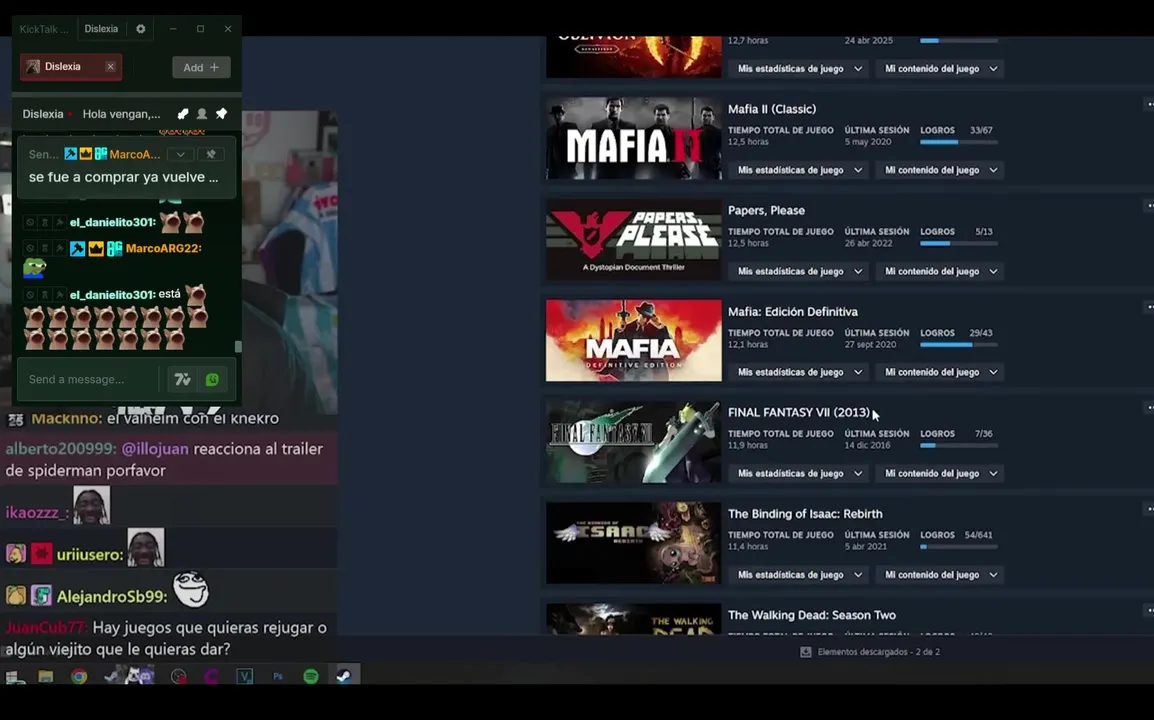Open Google Chrome from the taskbar
Screen dimensions: 1154x720
tap(79, 676)
